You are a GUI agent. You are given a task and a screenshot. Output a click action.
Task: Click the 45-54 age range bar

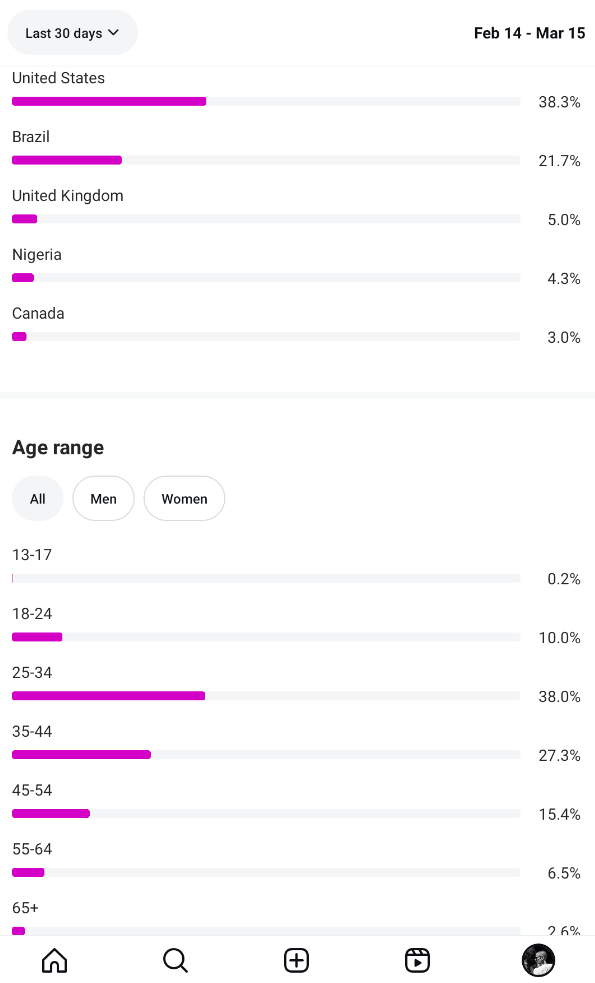click(266, 814)
